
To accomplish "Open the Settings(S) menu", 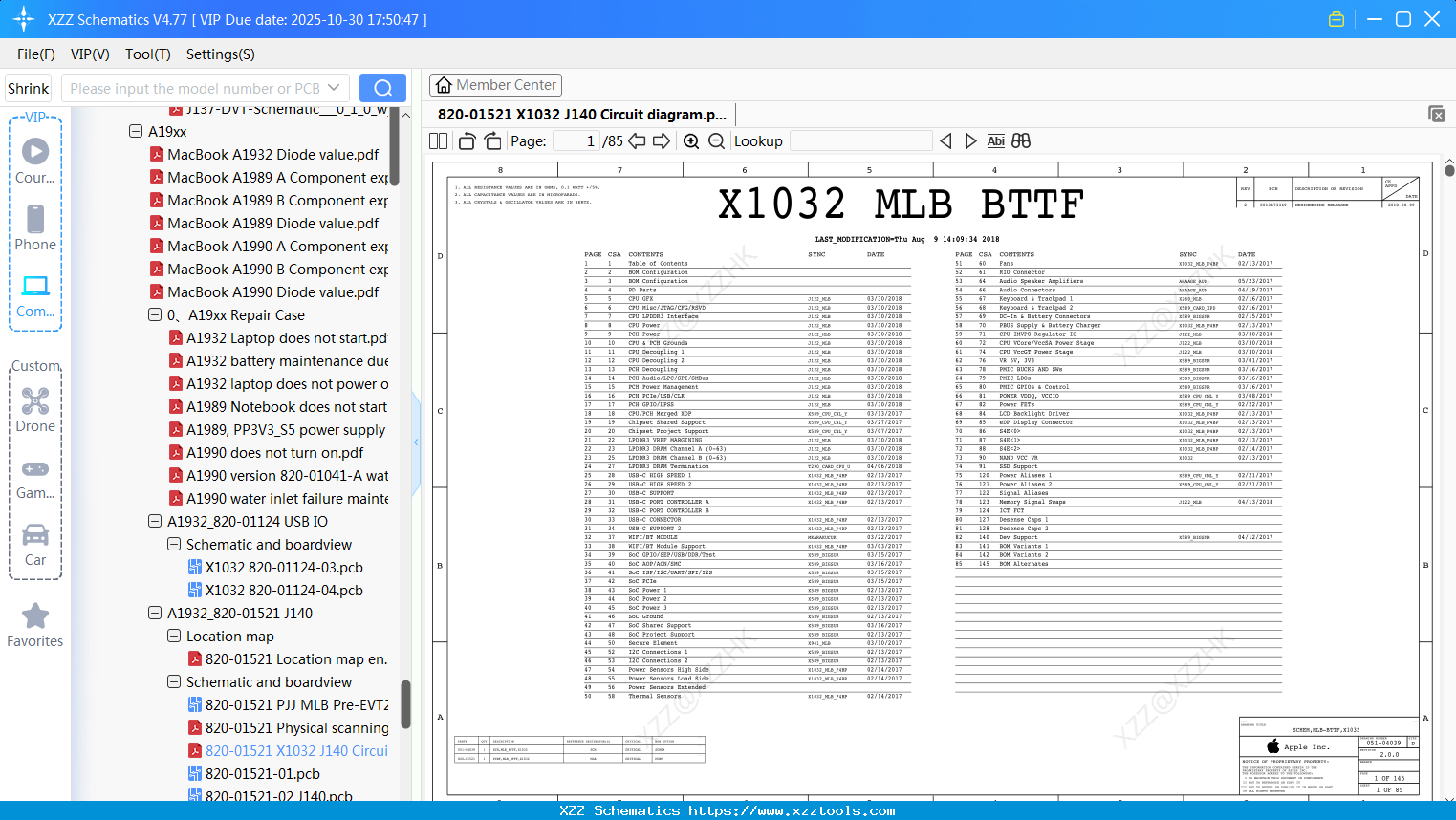I will click(x=221, y=54).
